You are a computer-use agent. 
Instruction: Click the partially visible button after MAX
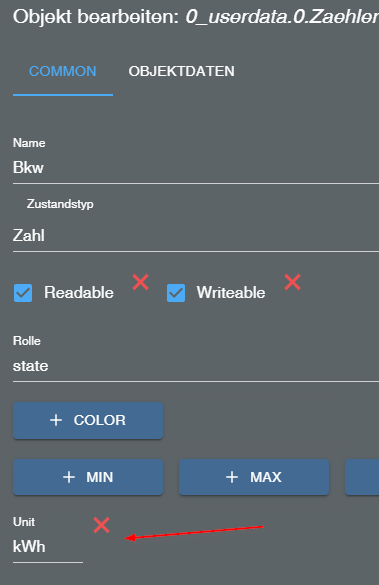point(362,477)
